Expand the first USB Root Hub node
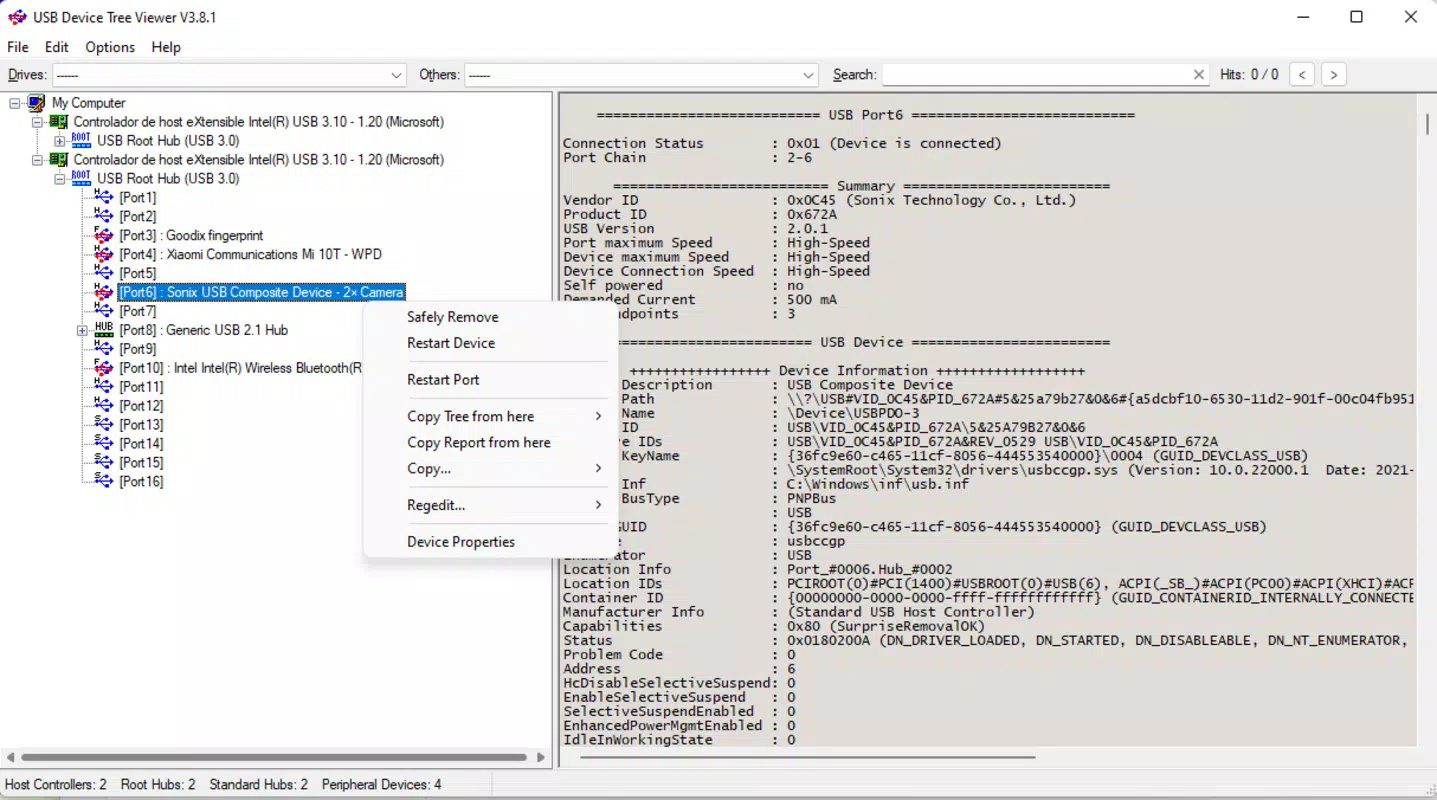1437x800 pixels. point(59,141)
